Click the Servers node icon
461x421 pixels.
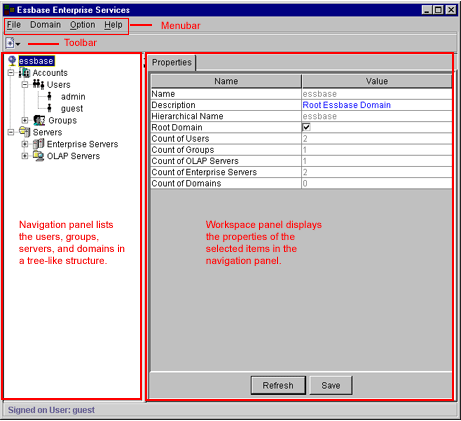coord(25,132)
